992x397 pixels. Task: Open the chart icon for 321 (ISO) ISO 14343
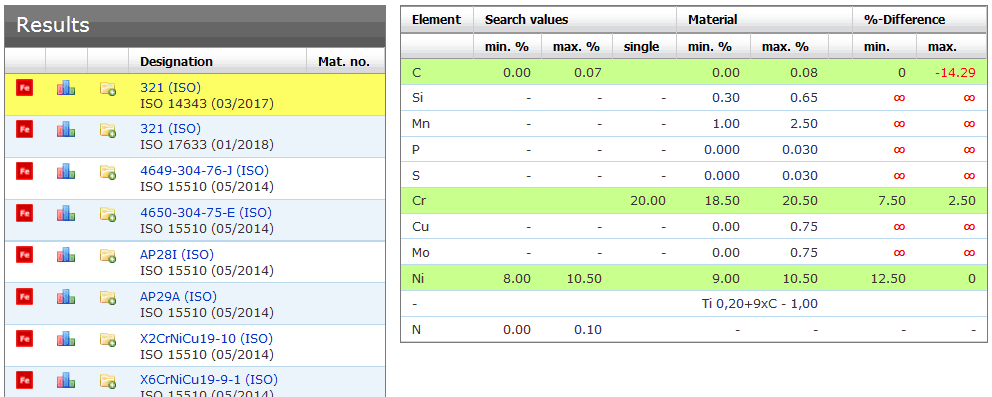coord(66,88)
